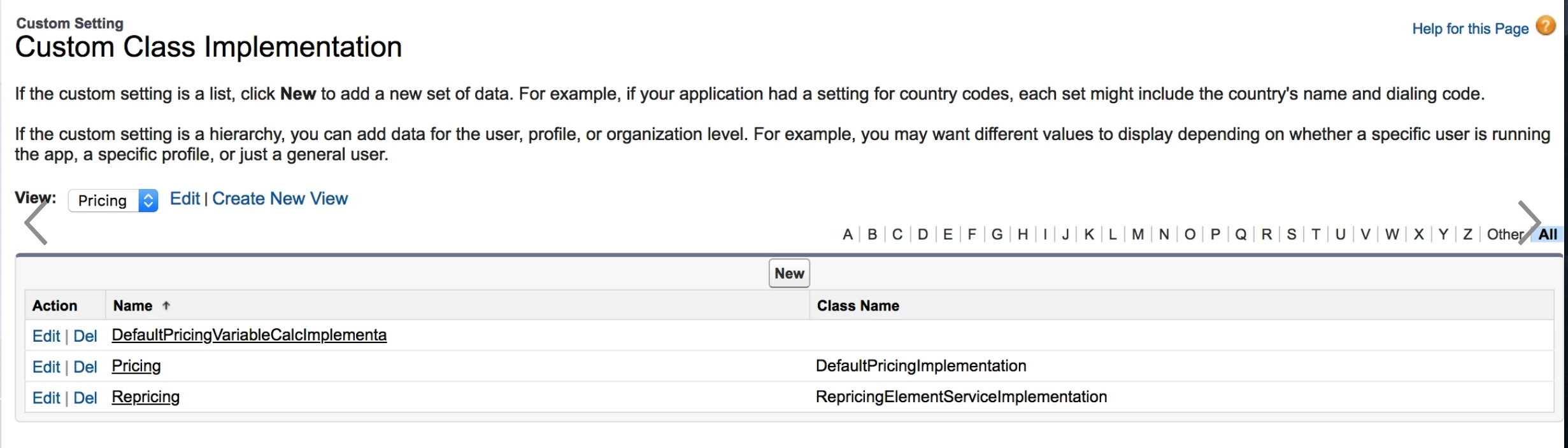Screen dimensions: 1568x448
Task: Filter list by letter R
Action: (1267, 234)
